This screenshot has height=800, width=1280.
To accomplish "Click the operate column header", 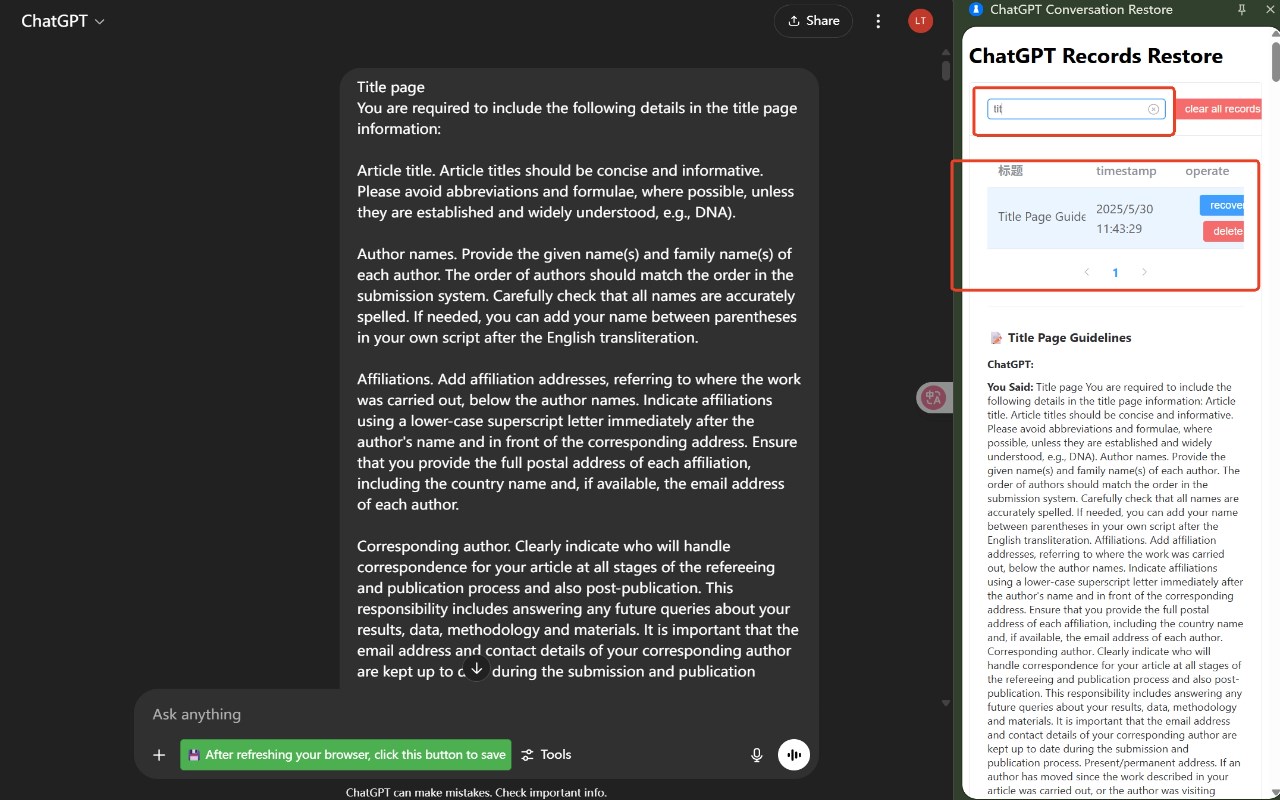I will pyautogui.click(x=1207, y=171).
